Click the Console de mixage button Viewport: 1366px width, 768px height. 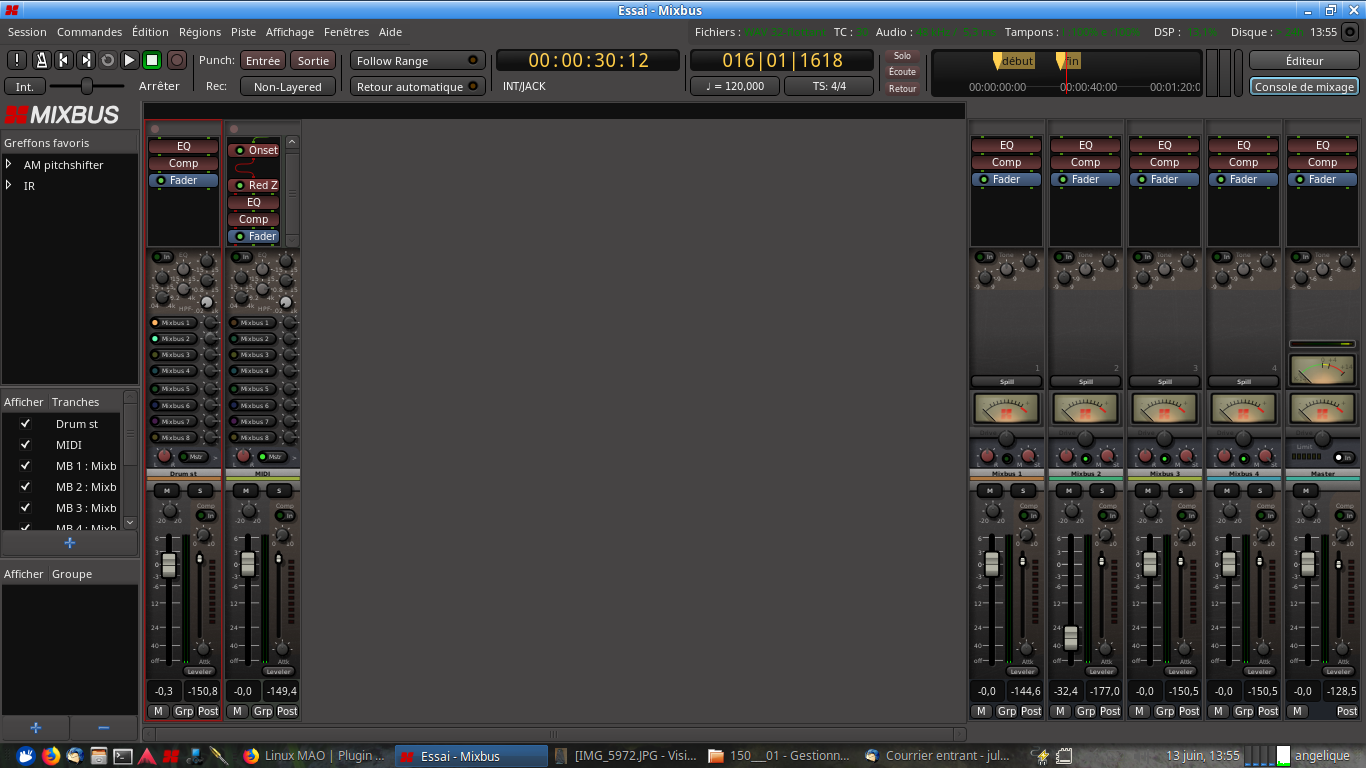click(1304, 86)
